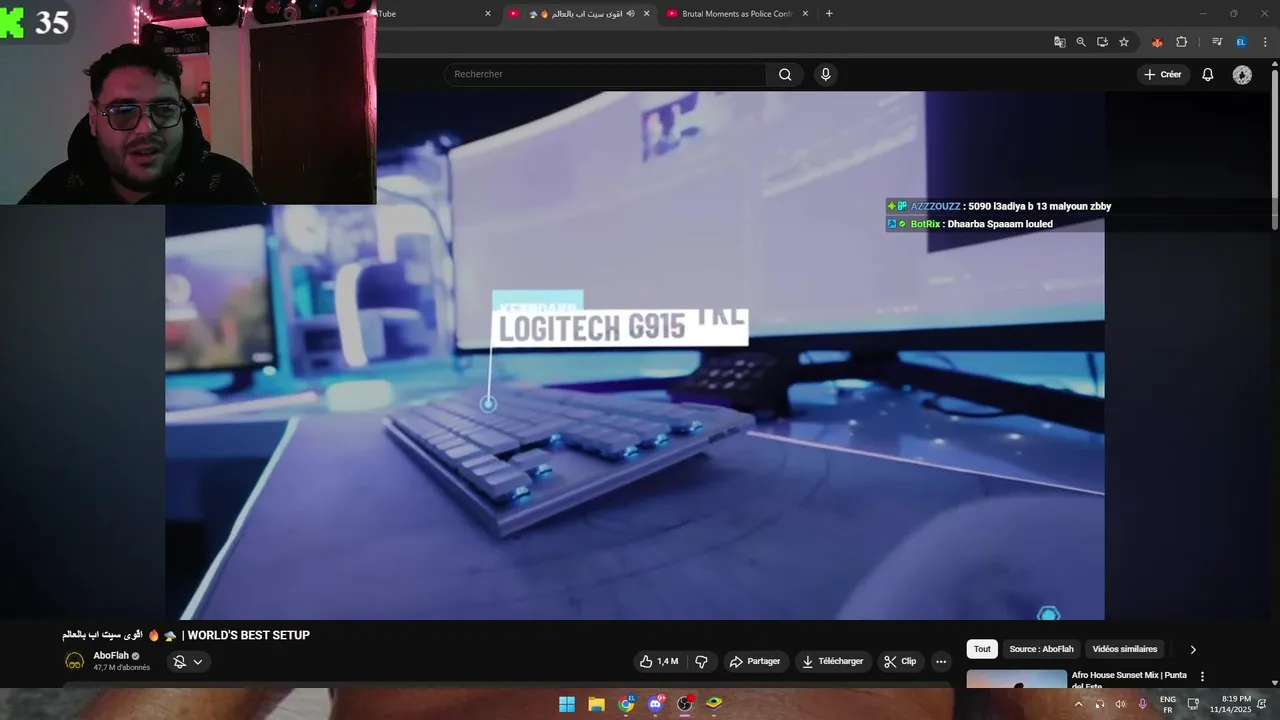Viewport: 1280px width, 720px height.
Task: Switch to the Arabic-titled playing tab
Action: (579, 14)
